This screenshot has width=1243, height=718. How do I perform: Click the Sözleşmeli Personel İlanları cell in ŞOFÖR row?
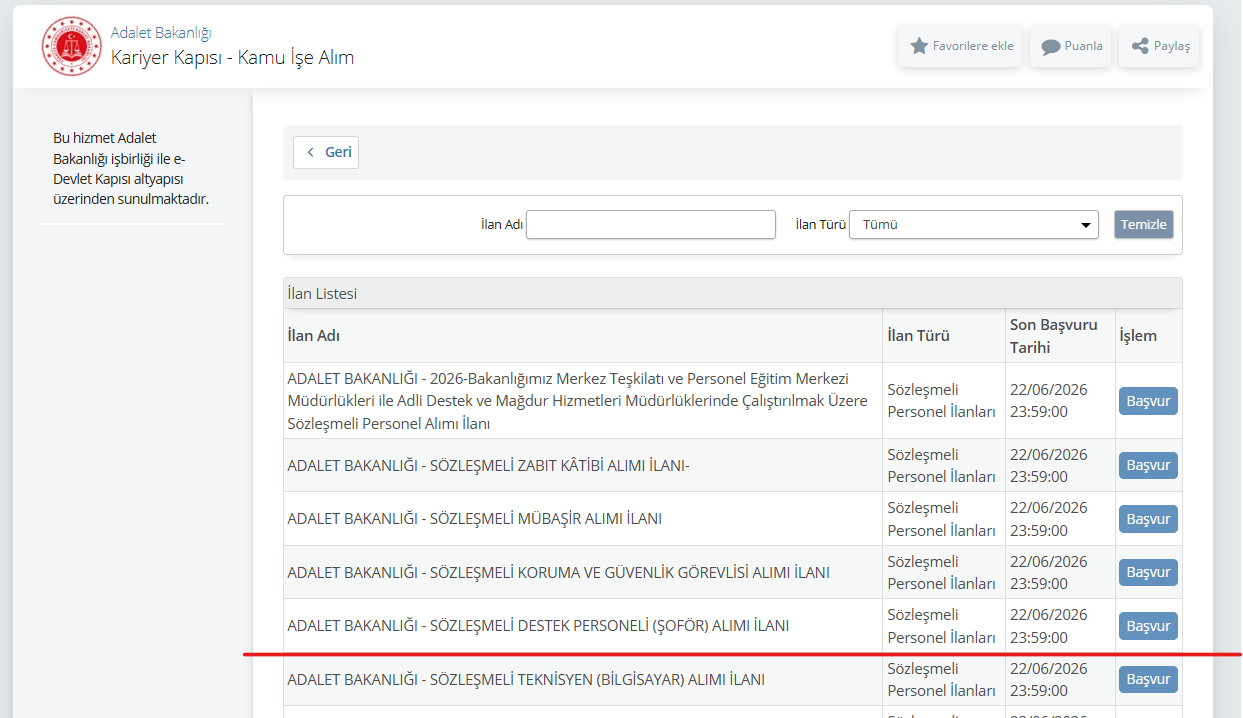pyautogui.click(x=942, y=626)
